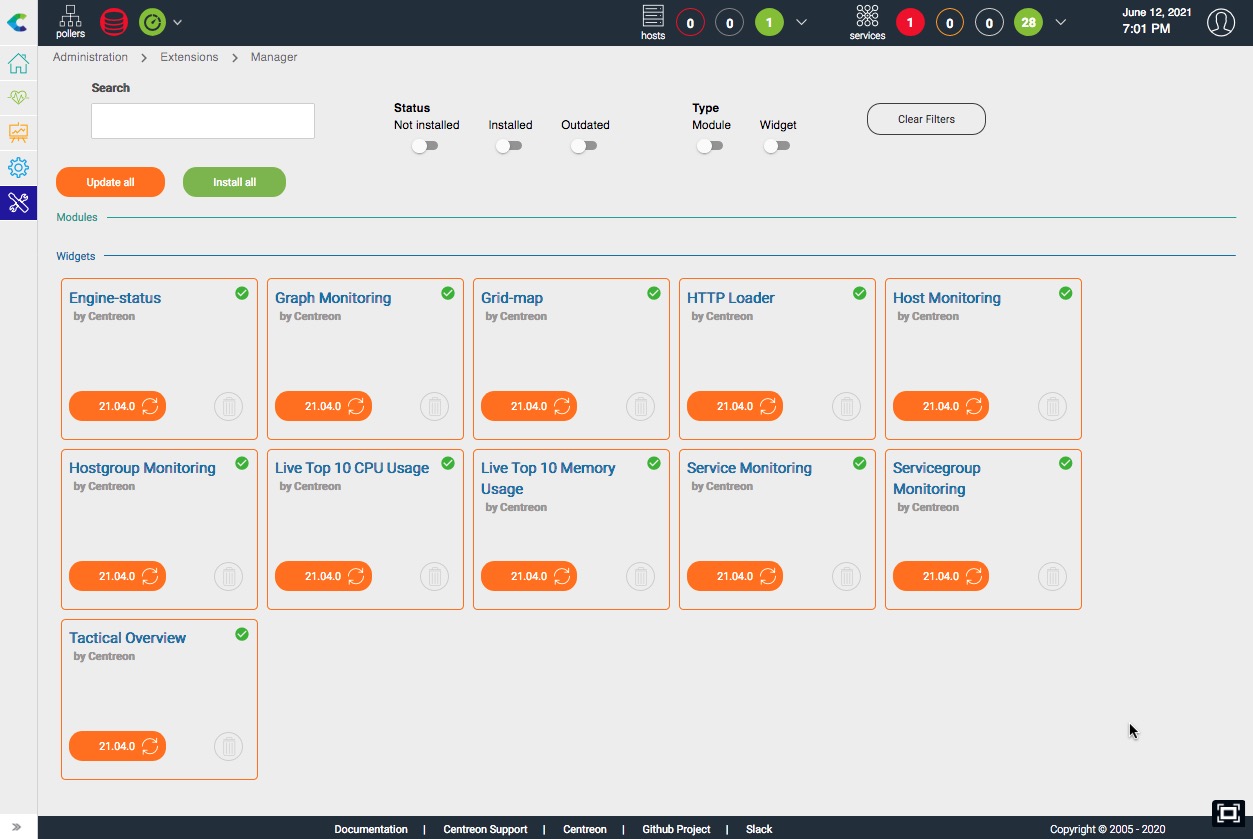Expand the pollers dropdown chevron

pyautogui.click(x=177, y=22)
